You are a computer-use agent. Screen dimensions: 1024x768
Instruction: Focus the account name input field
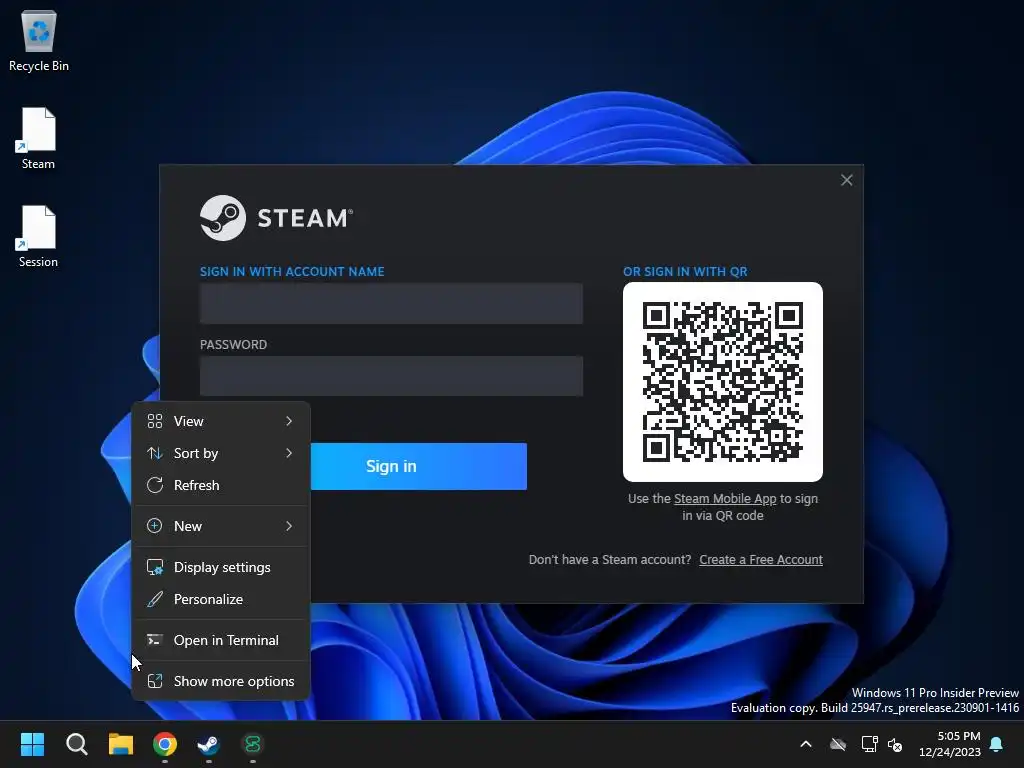[391, 303]
